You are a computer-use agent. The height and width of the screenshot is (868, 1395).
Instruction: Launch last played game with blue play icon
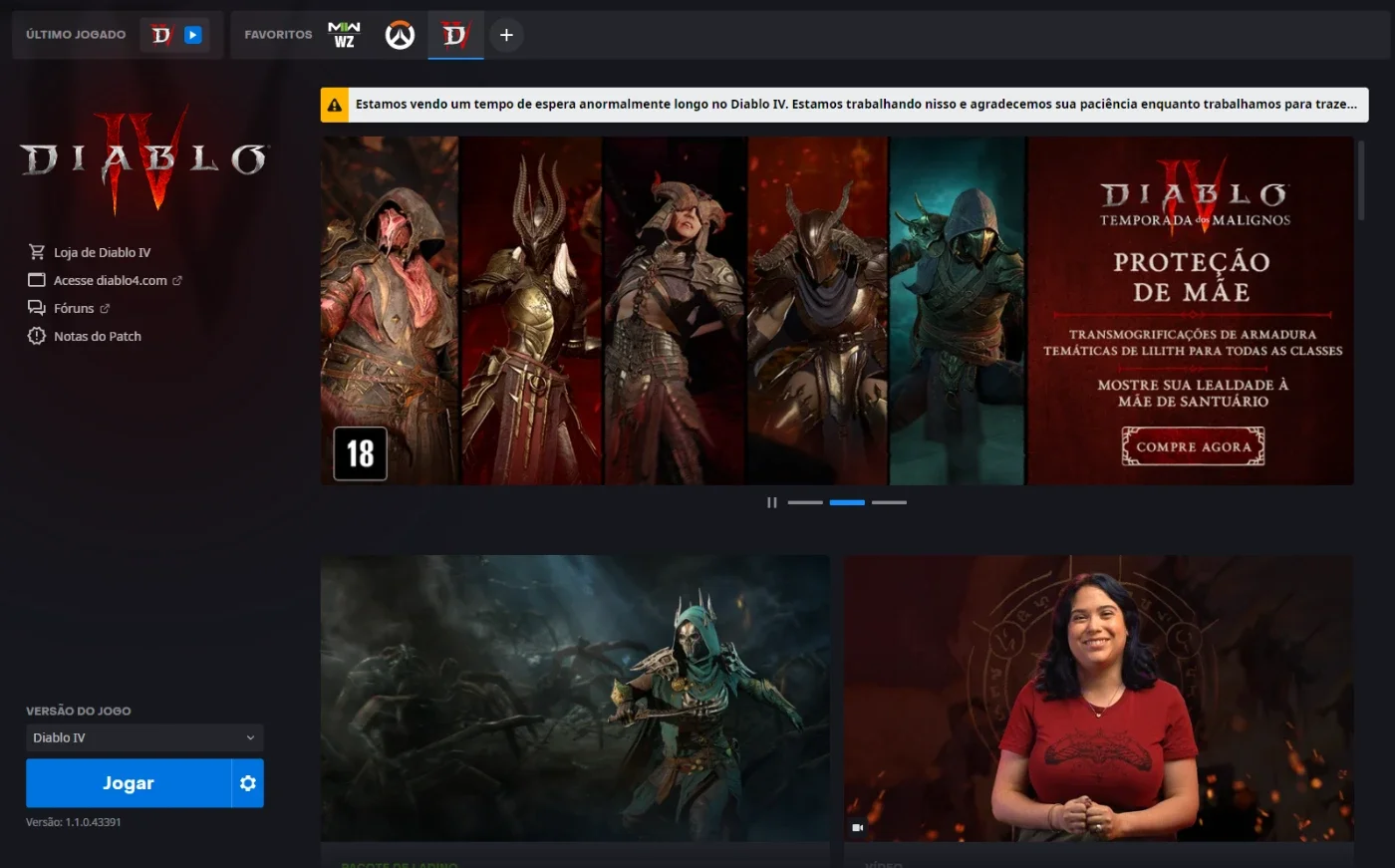click(193, 35)
